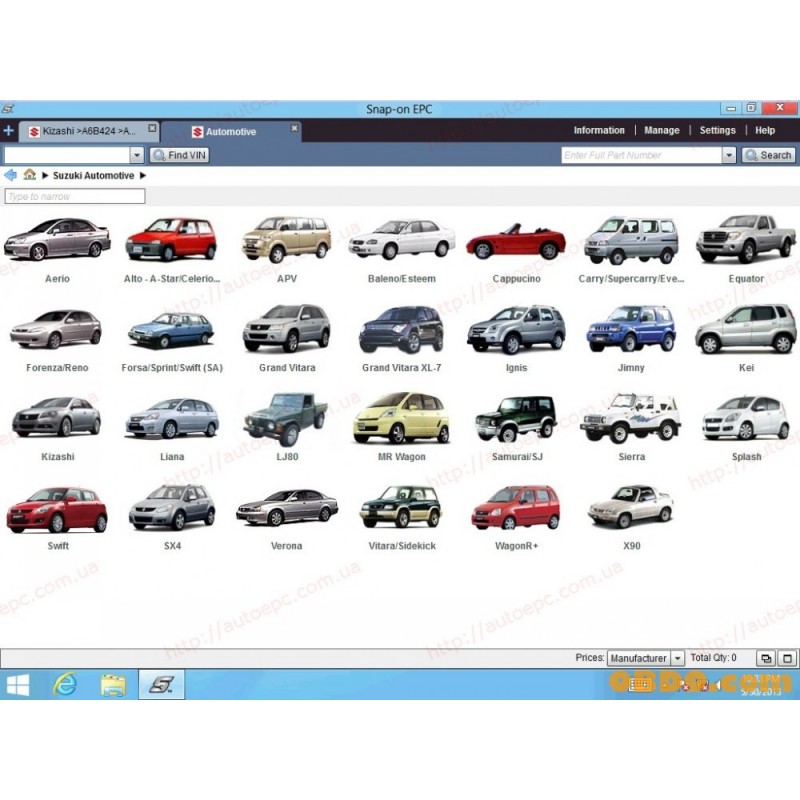The image size is (800, 800).
Task: Close the Kizashi tab
Action: pyautogui.click(x=152, y=128)
